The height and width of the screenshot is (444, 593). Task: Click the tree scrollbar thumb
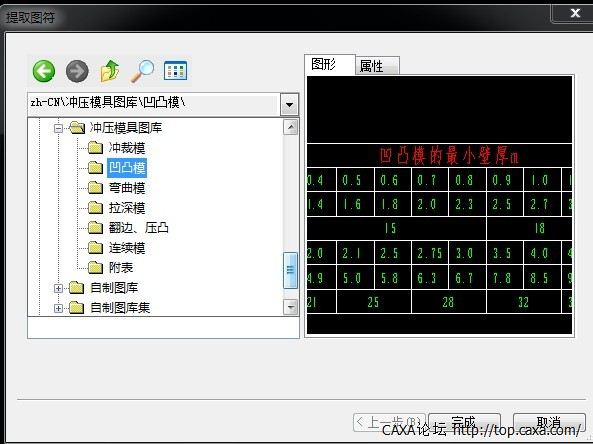pyautogui.click(x=290, y=270)
